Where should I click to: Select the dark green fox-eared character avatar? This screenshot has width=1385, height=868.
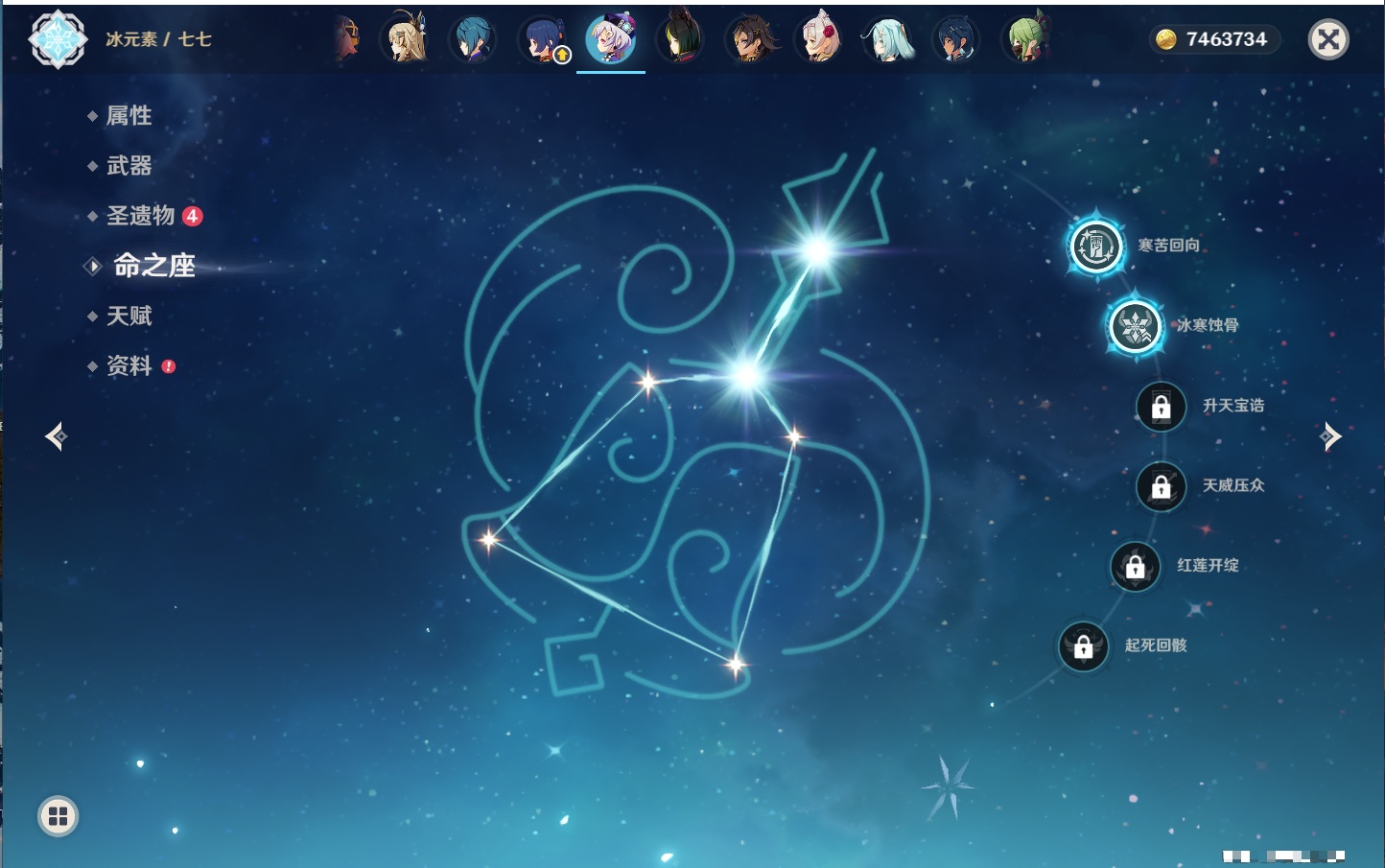point(680,39)
